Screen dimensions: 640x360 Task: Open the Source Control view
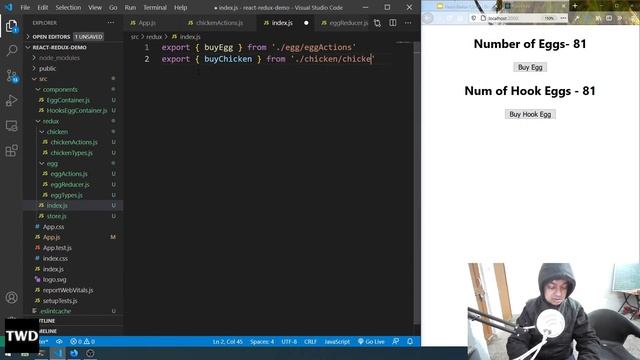[11, 76]
